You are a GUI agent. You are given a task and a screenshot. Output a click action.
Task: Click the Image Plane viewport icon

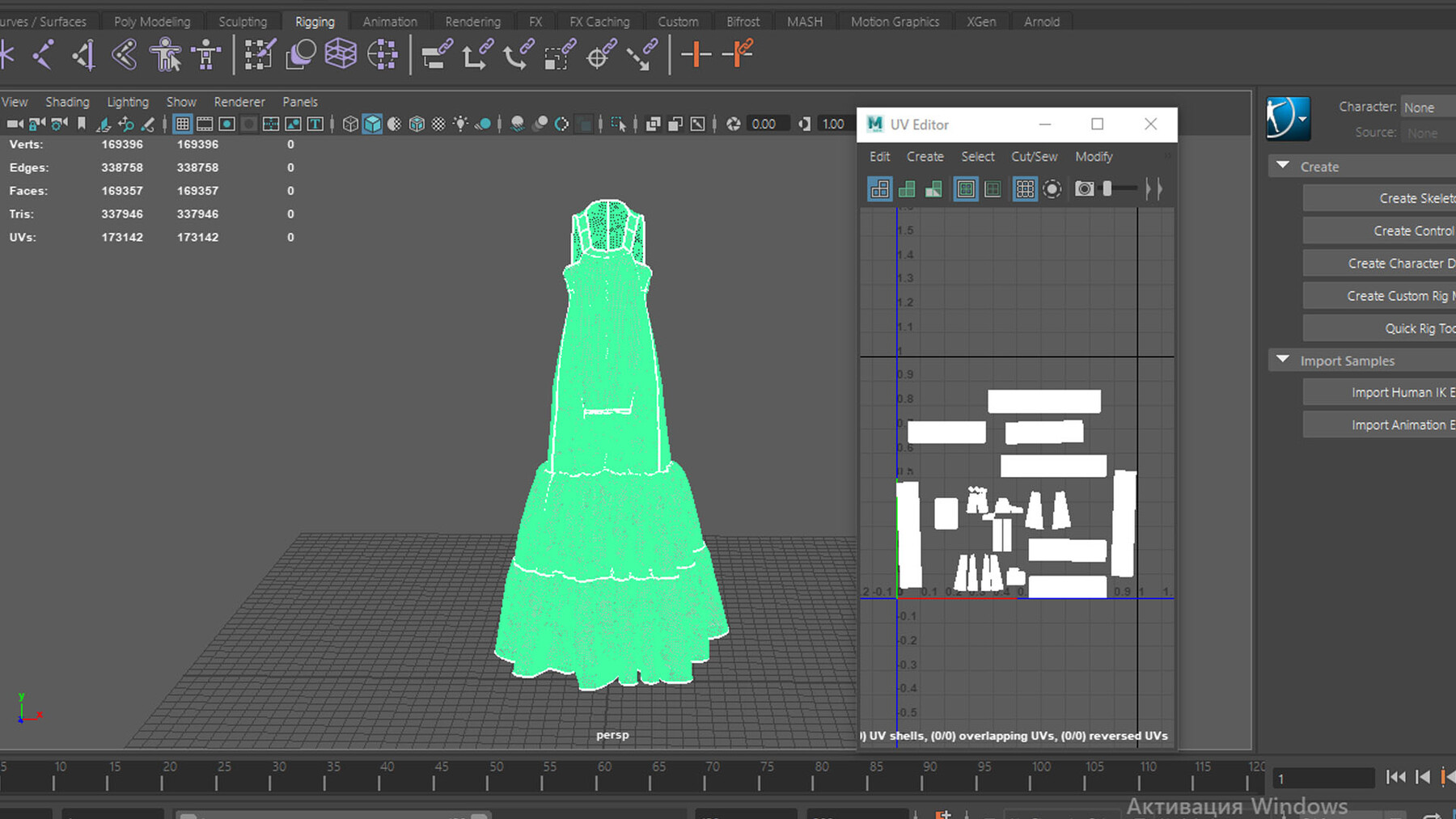click(104, 124)
